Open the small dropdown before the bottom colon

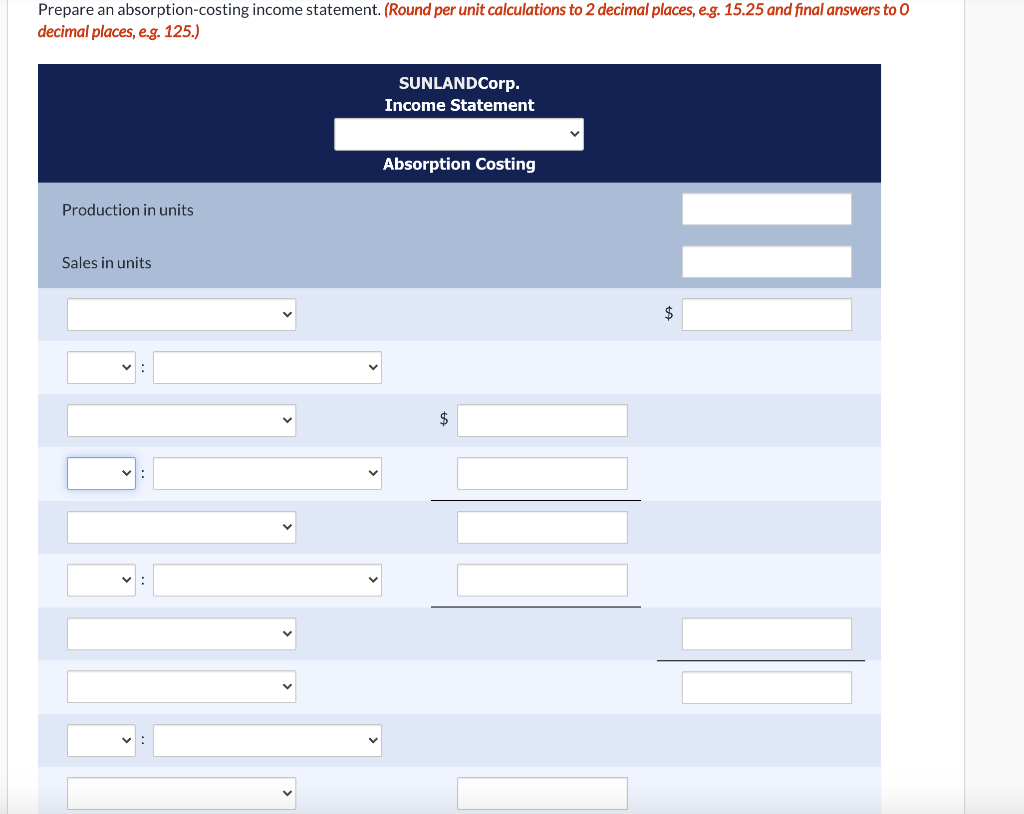click(101, 740)
